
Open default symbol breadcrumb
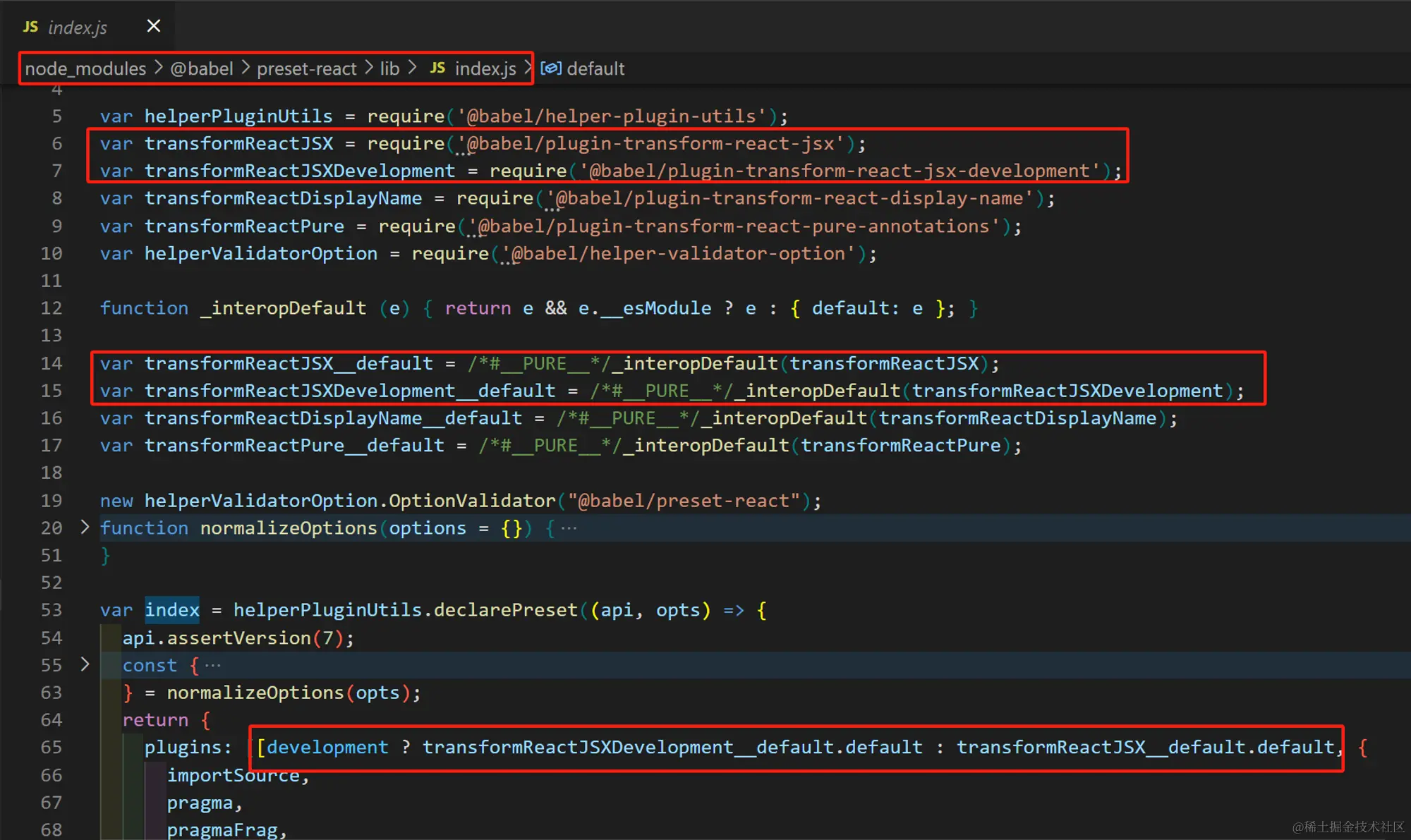[595, 68]
